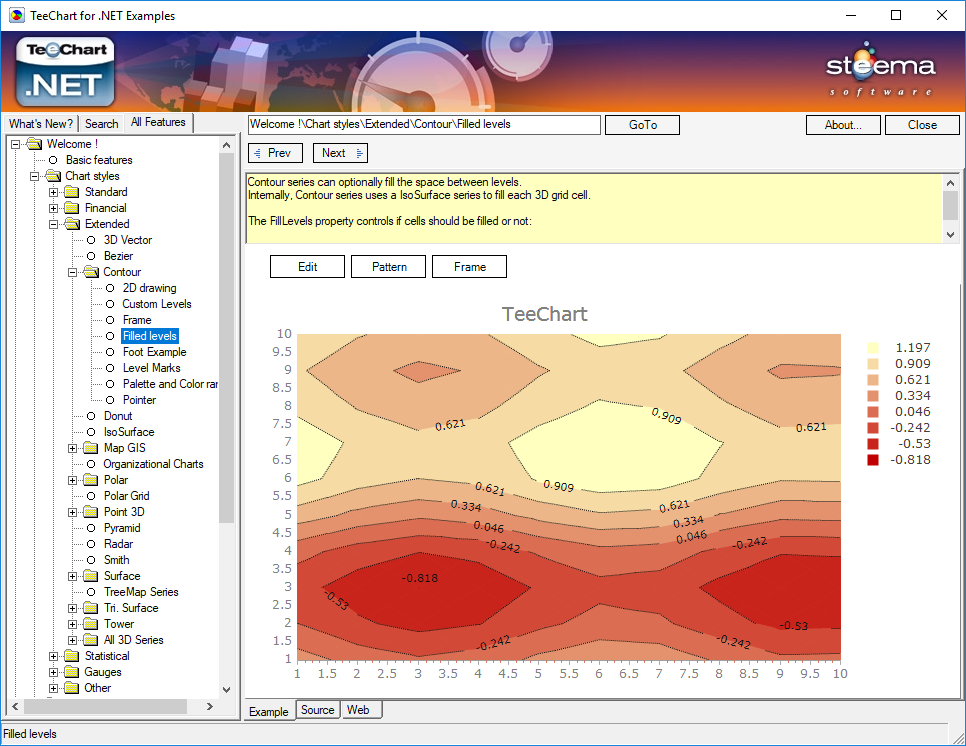Image resolution: width=966 pixels, height=746 pixels.
Task: Collapse the Welcome ! root node
Action: [x=15, y=144]
